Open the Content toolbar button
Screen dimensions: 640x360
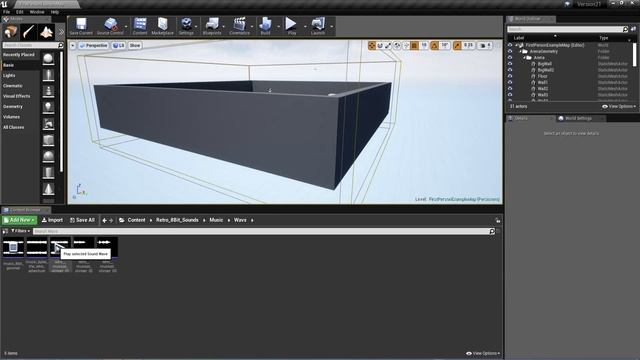pos(140,26)
